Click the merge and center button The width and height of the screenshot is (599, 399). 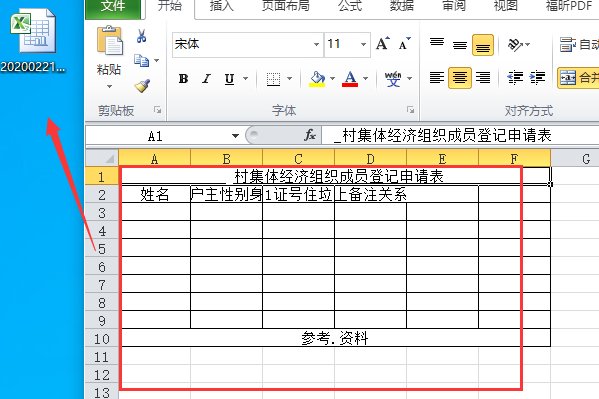[578, 78]
